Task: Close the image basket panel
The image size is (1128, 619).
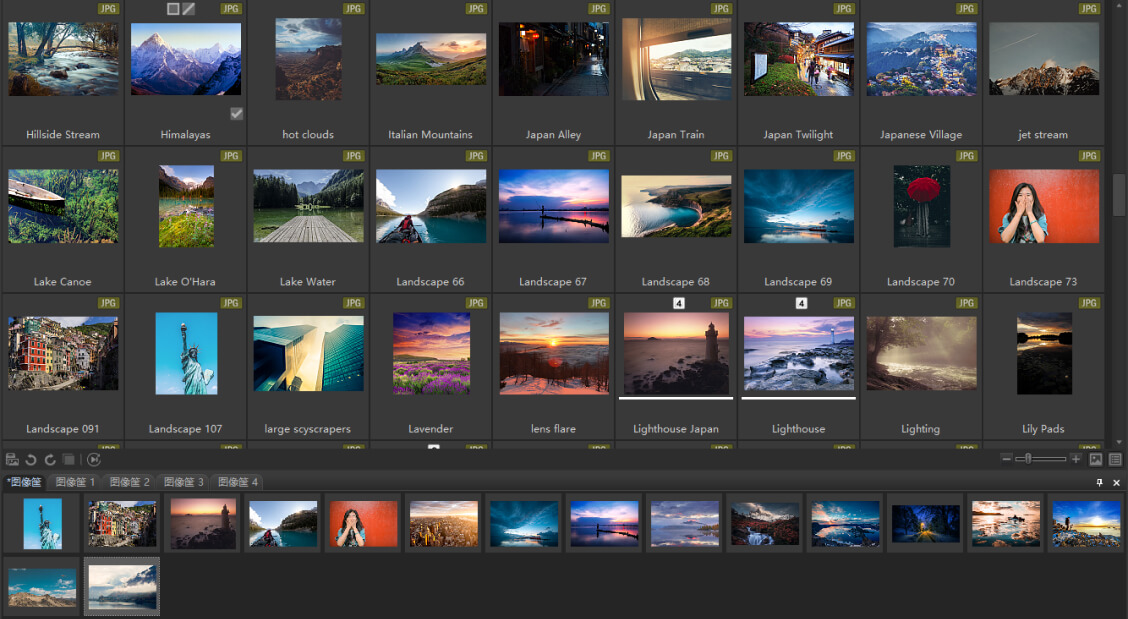Action: (1116, 482)
